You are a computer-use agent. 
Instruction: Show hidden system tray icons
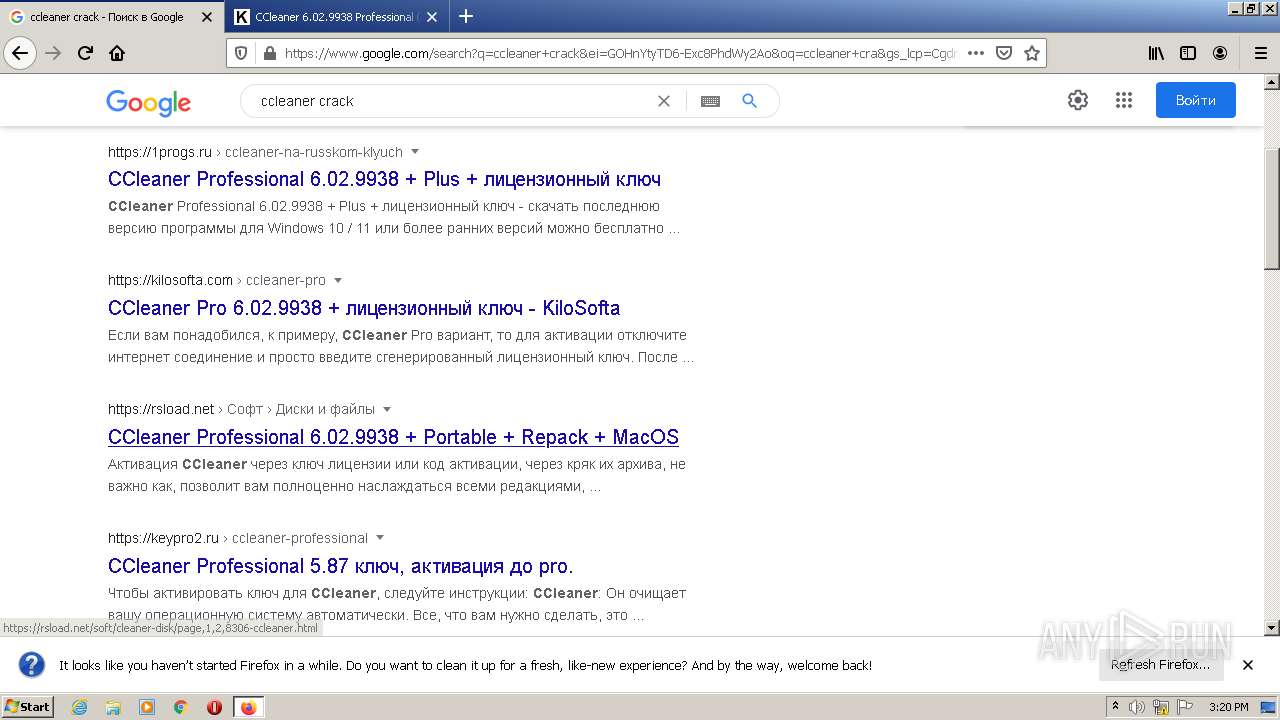pos(1115,707)
